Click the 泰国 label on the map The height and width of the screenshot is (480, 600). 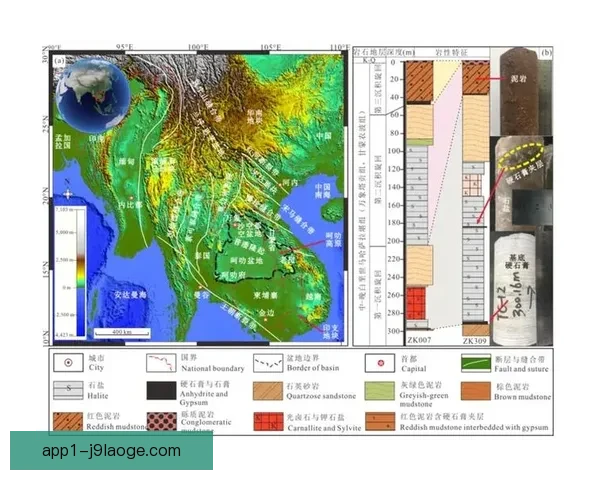[x=202, y=255]
